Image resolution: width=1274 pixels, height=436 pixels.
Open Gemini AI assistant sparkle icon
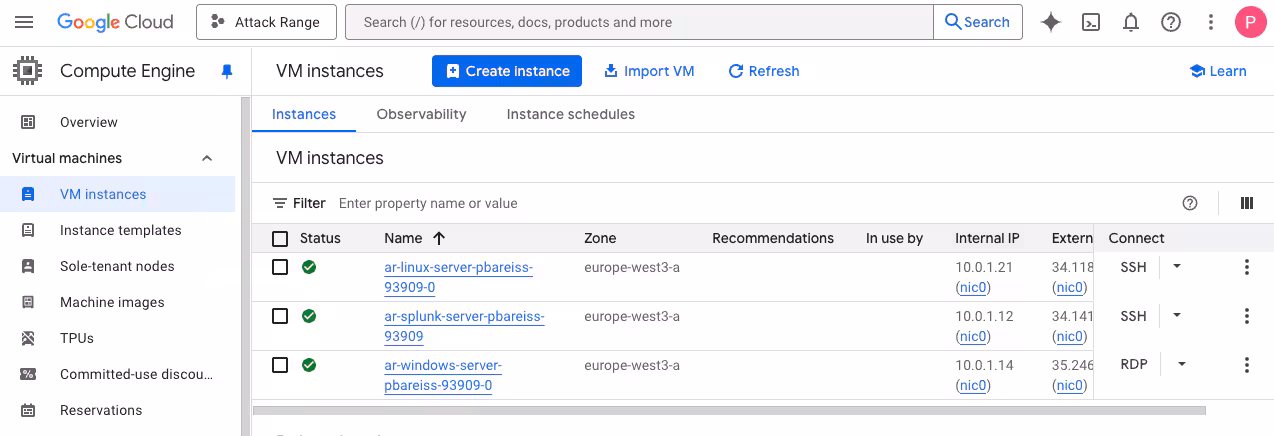click(x=1050, y=22)
